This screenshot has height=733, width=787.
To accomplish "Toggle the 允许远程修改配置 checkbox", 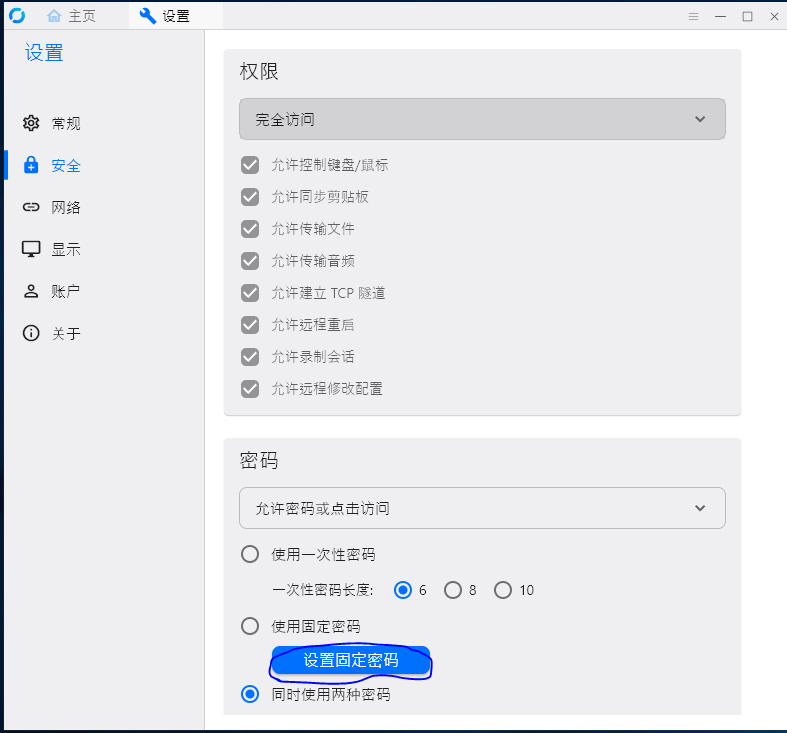I will [250, 388].
